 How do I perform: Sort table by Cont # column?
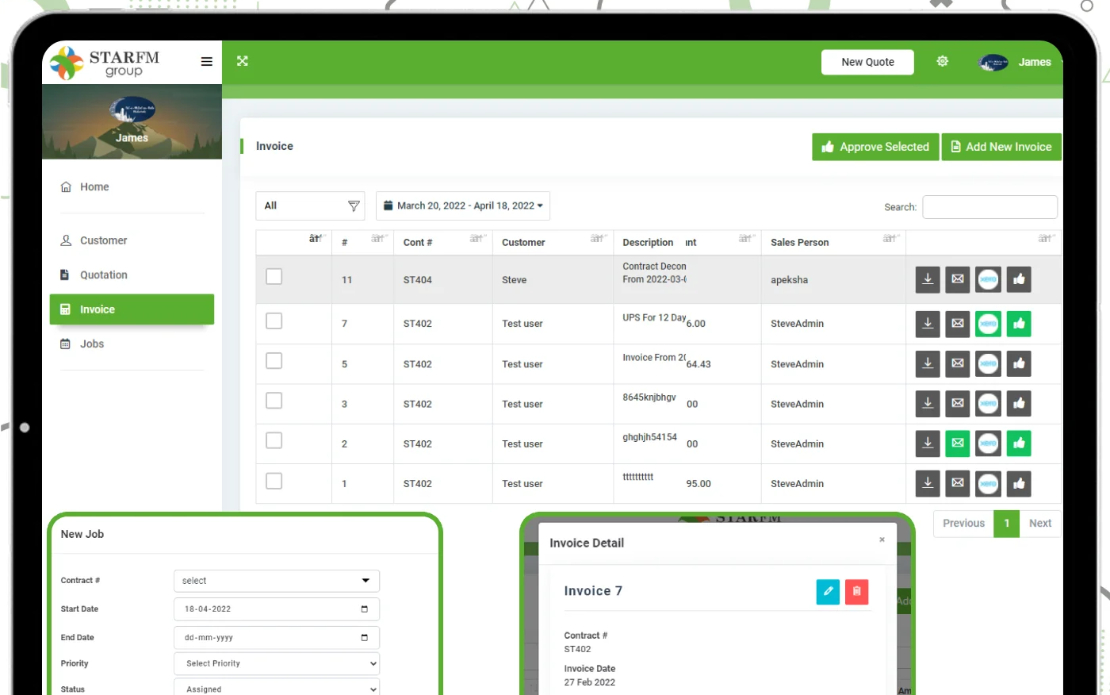click(x=443, y=242)
